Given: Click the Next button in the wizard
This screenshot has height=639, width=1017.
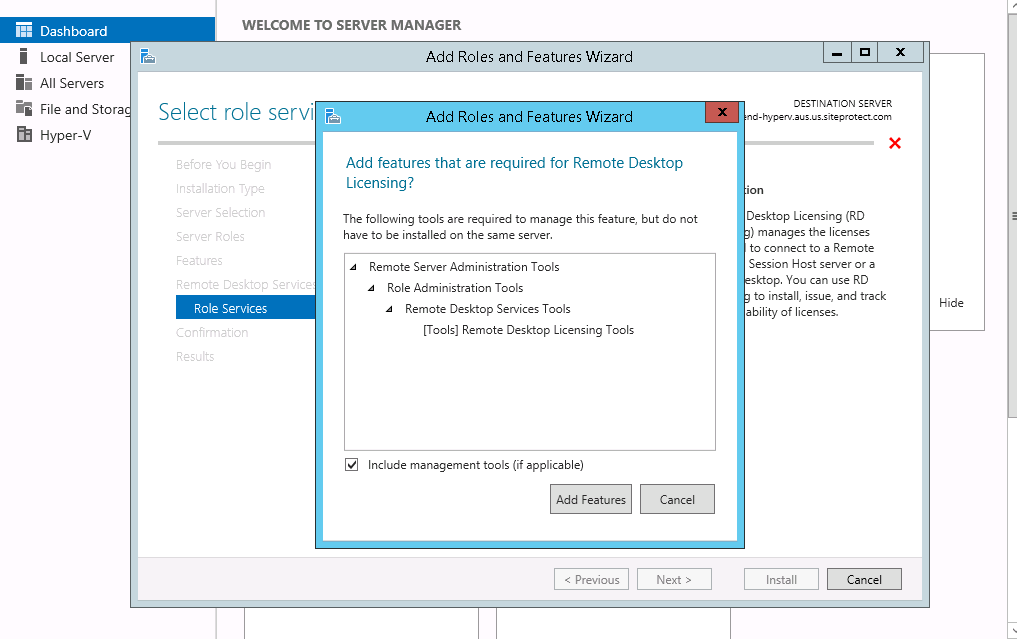Looking at the screenshot, I should click(x=674, y=579).
